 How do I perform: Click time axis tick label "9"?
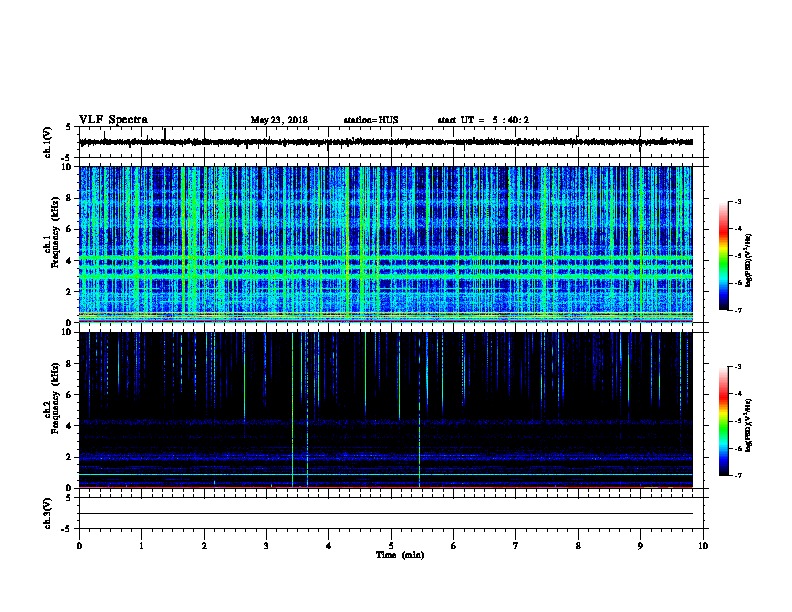tap(640, 546)
